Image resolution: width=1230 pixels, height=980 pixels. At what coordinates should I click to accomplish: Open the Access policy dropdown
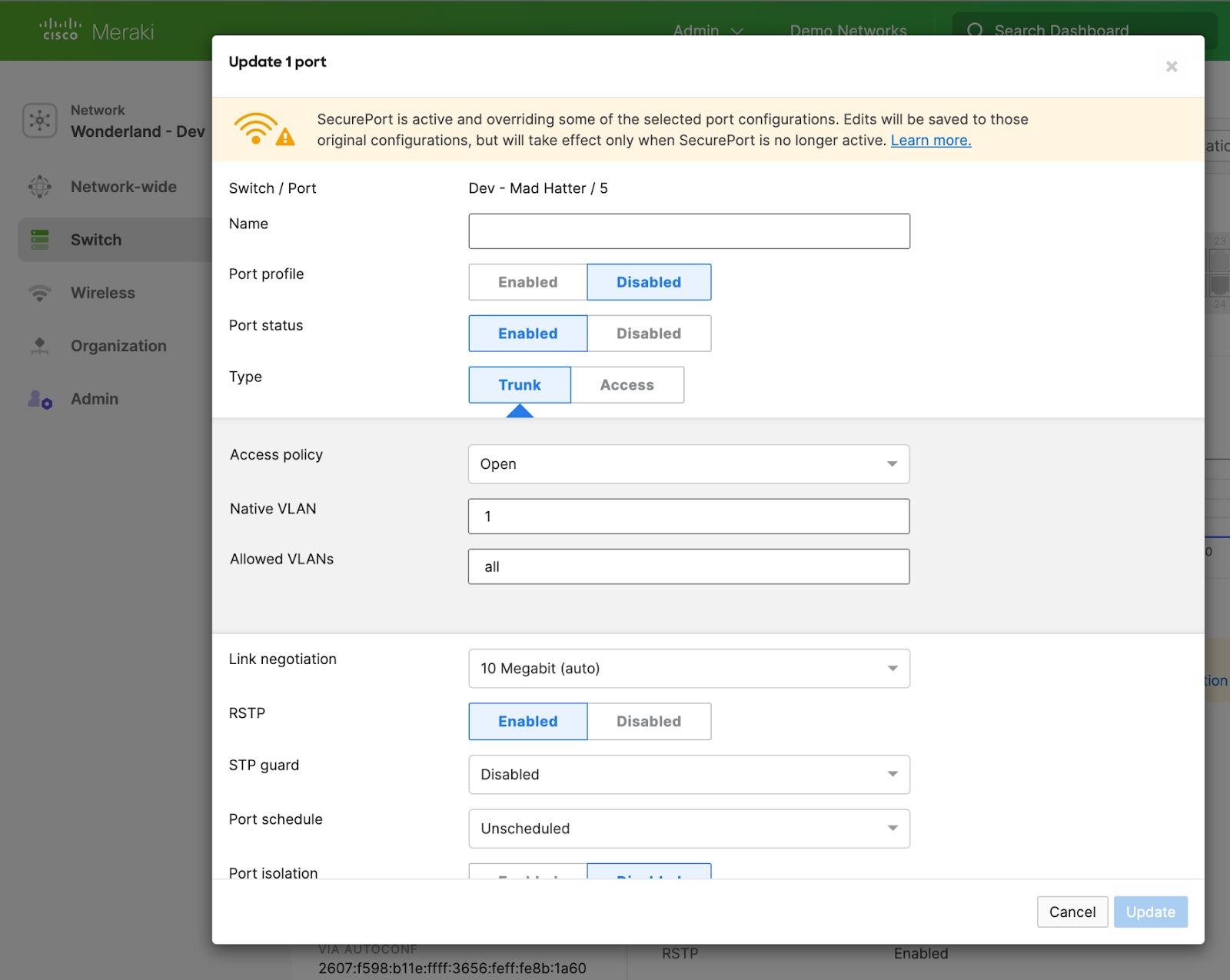688,463
